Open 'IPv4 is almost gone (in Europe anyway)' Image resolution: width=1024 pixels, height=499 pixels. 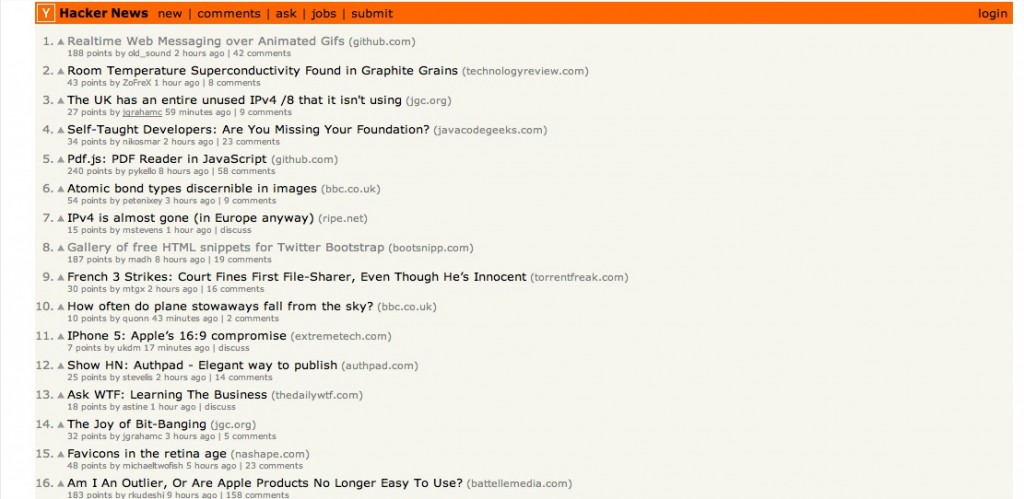191,218
